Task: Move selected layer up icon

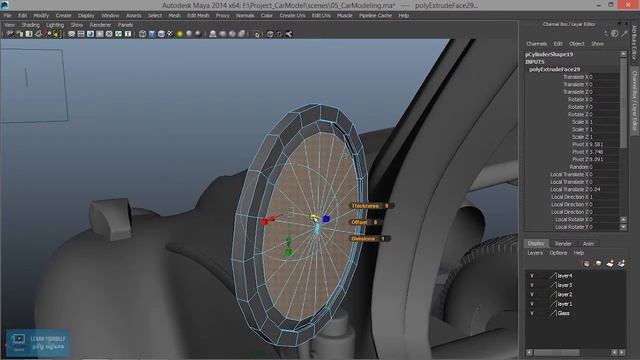Action: pos(587,264)
